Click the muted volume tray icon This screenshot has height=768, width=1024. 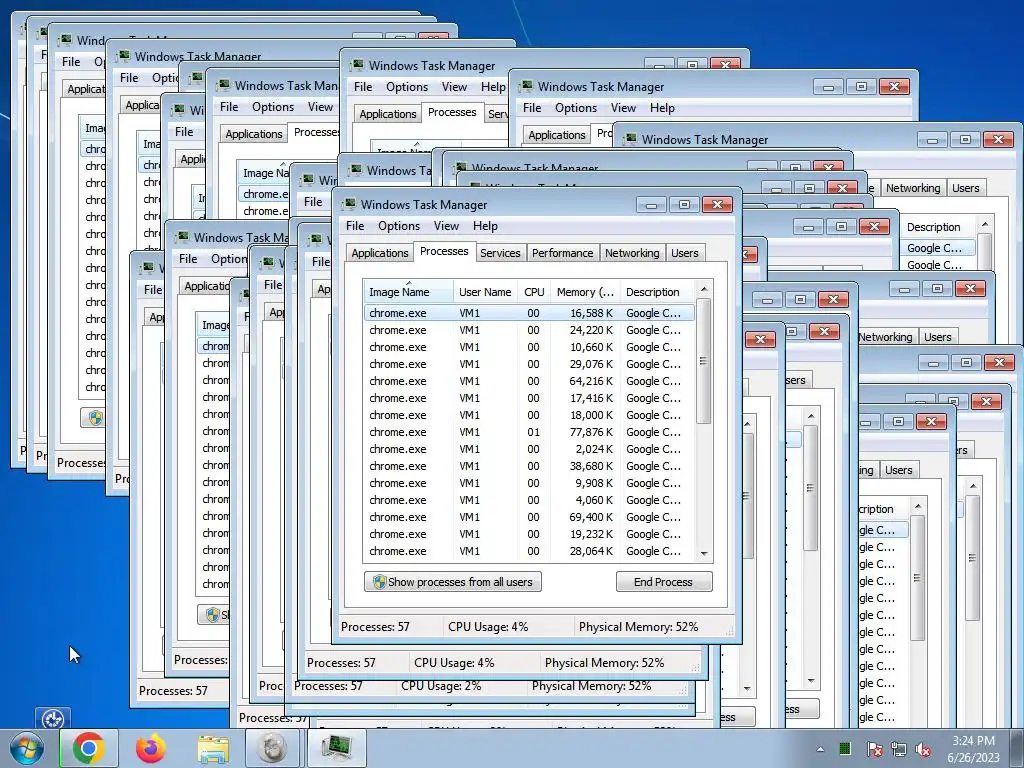point(923,749)
